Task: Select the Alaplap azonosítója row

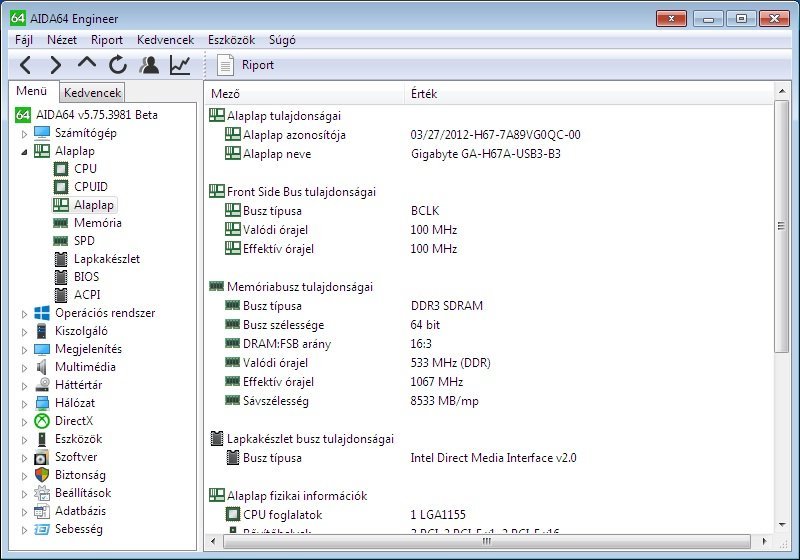Action: pos(490,135)
